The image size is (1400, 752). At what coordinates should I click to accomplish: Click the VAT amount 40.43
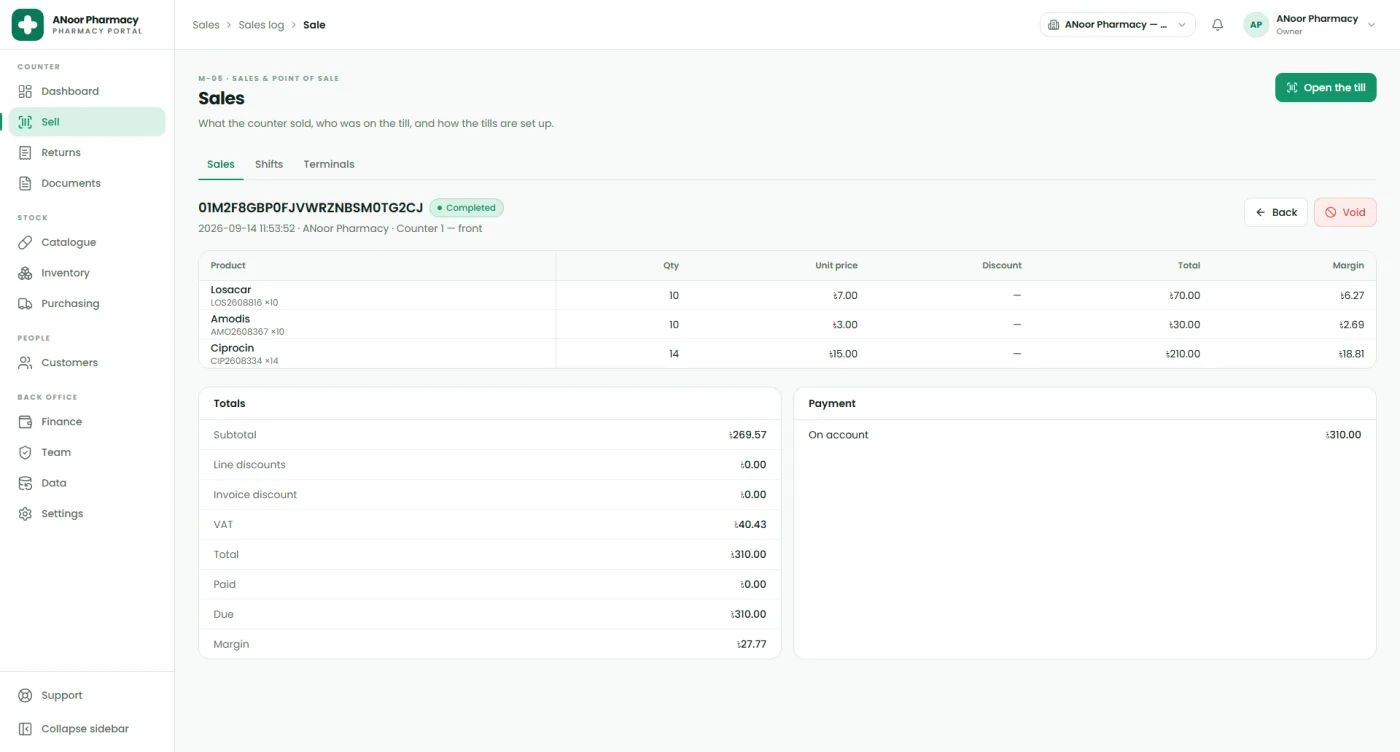tap(750, 524)
